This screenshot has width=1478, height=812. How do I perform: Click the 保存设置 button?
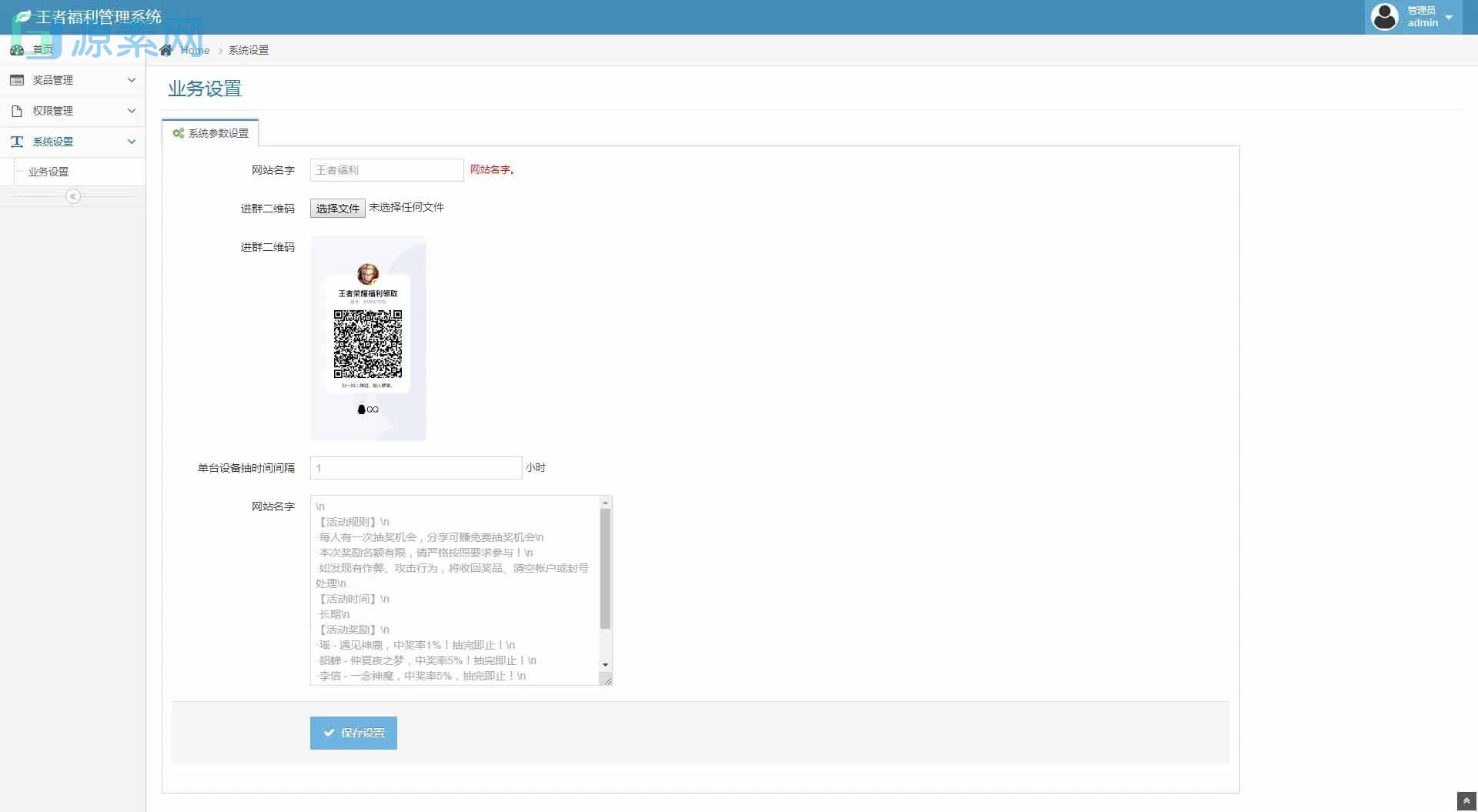[x=353, y=733]
